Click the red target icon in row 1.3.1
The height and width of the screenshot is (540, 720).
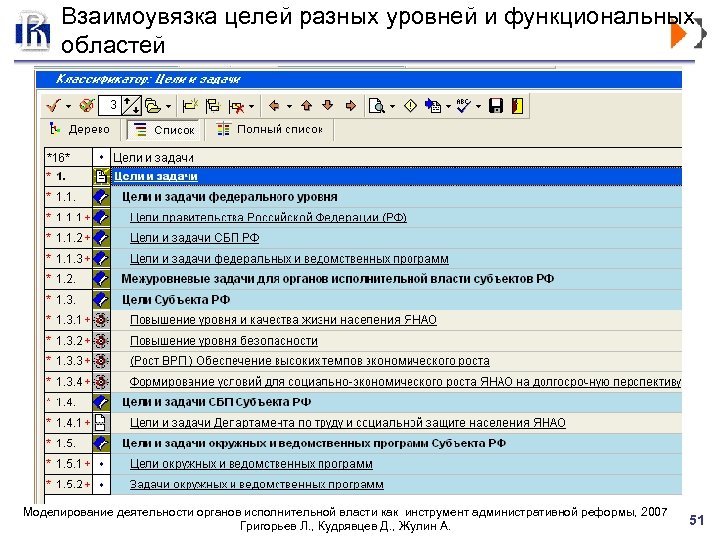(x=101, y=320)
